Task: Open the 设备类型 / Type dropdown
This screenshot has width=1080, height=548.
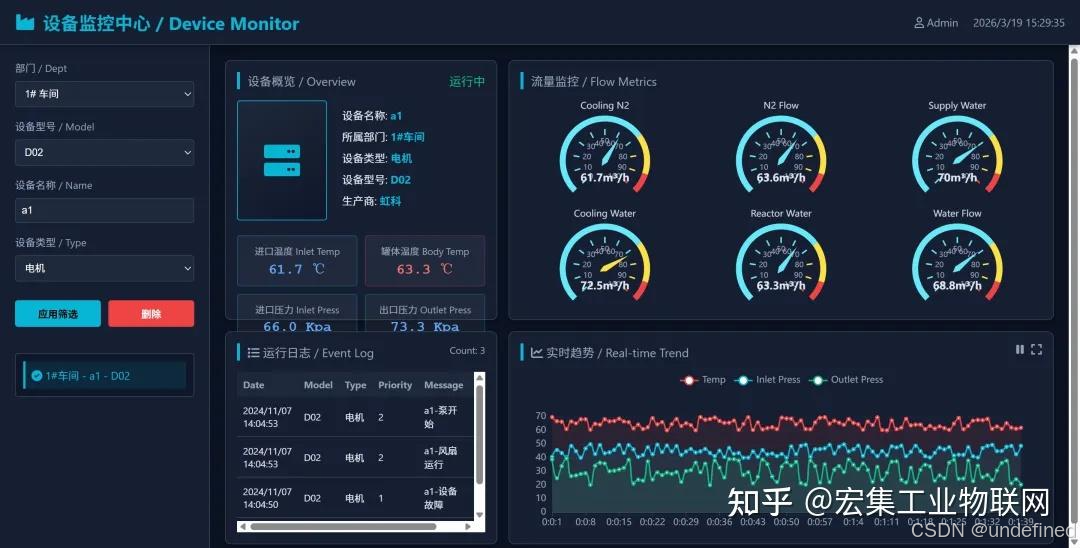Action: pos(105,268)
